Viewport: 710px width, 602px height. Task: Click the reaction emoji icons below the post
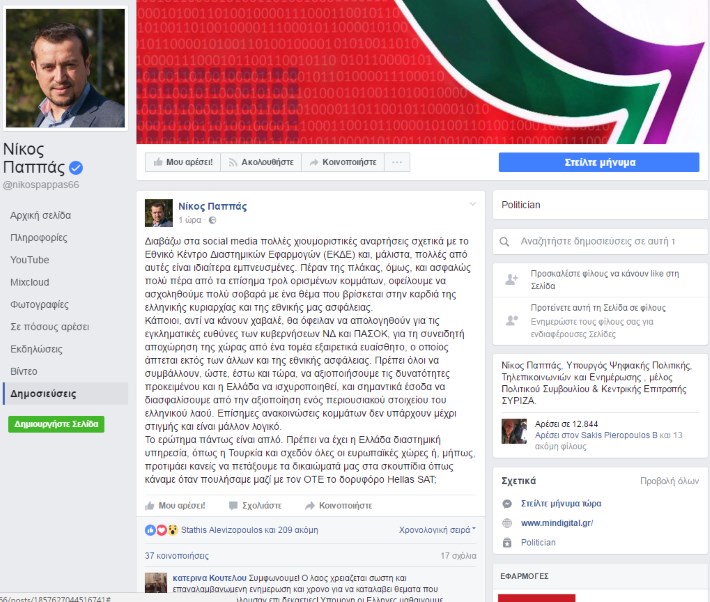point(161,530)
